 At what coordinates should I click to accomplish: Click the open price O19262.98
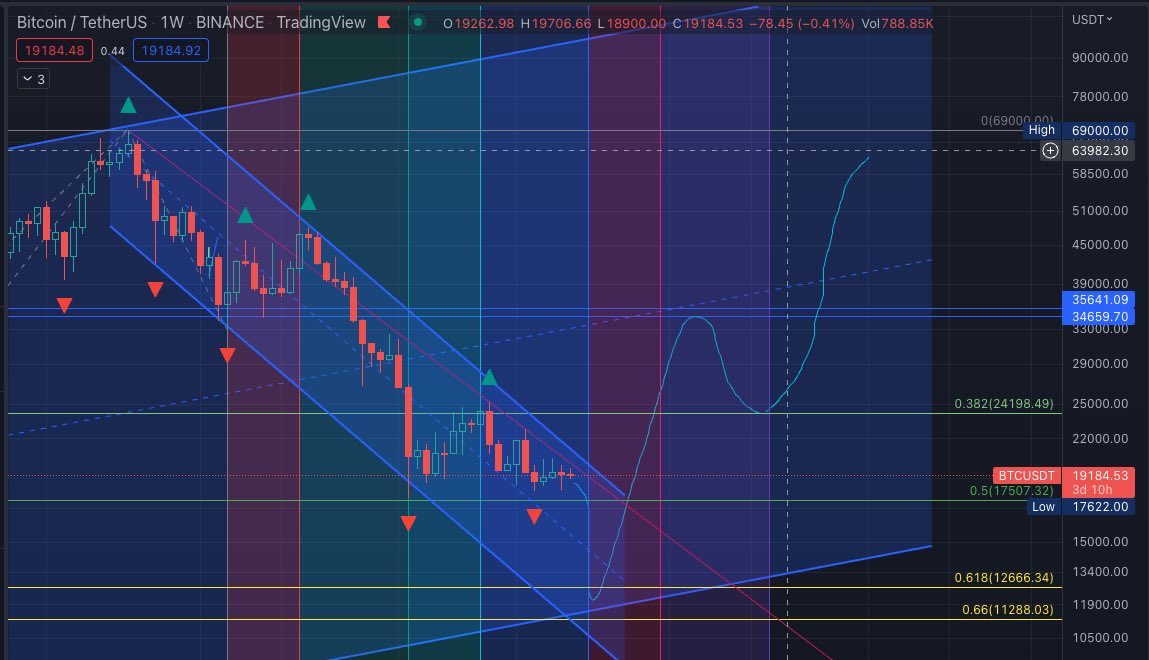[x=479, y=23]
